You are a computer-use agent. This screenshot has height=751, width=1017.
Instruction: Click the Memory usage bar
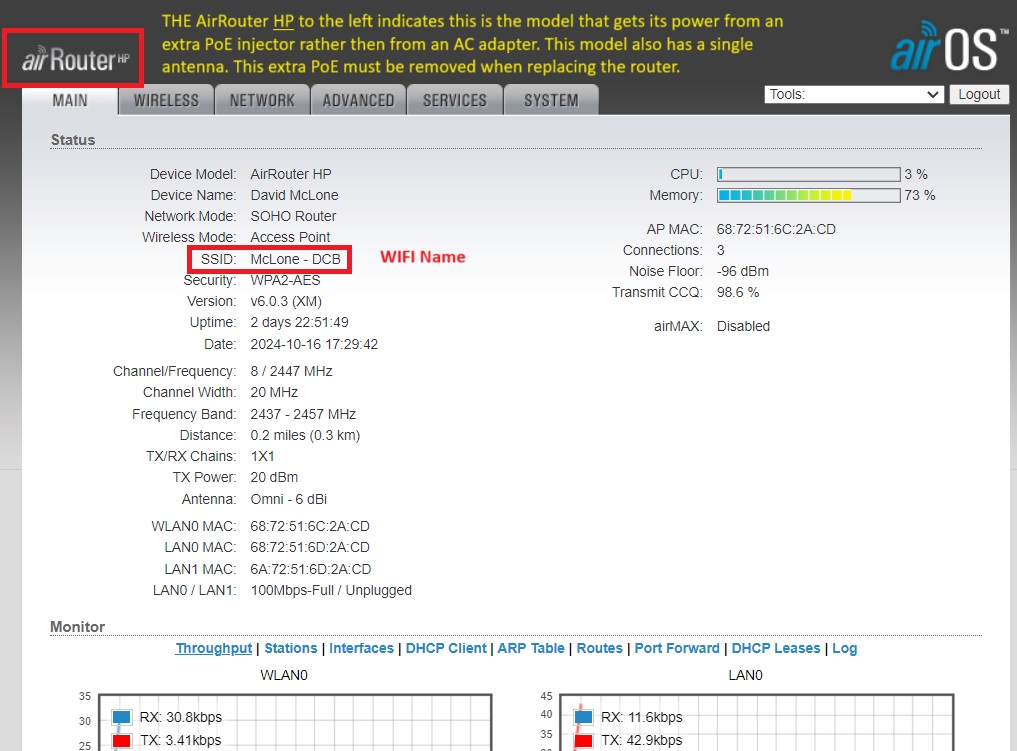point(808,195)
